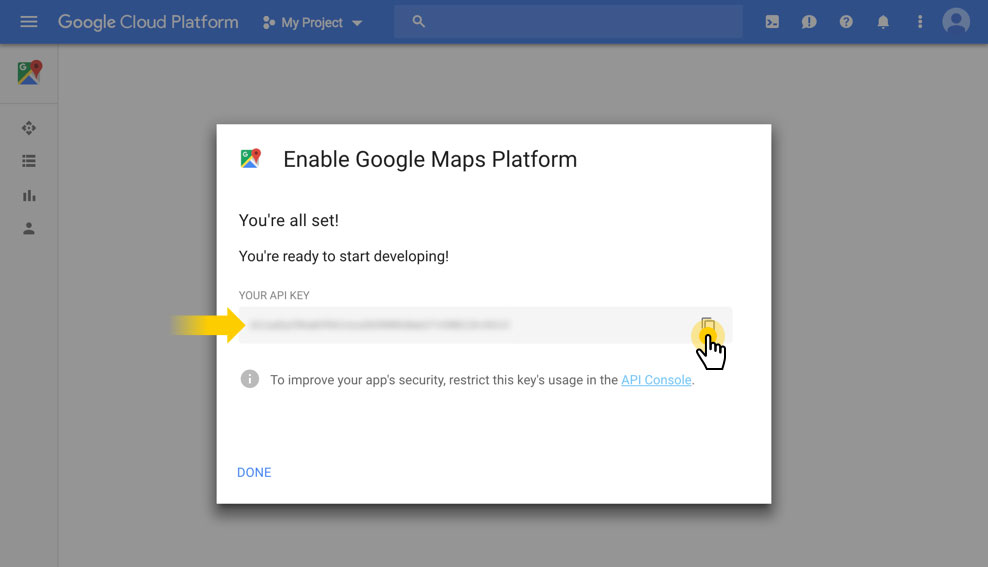The width and height of the screenshot is (988, 567).
Task: Click the search bar in the header
Action: coord(568,22)
